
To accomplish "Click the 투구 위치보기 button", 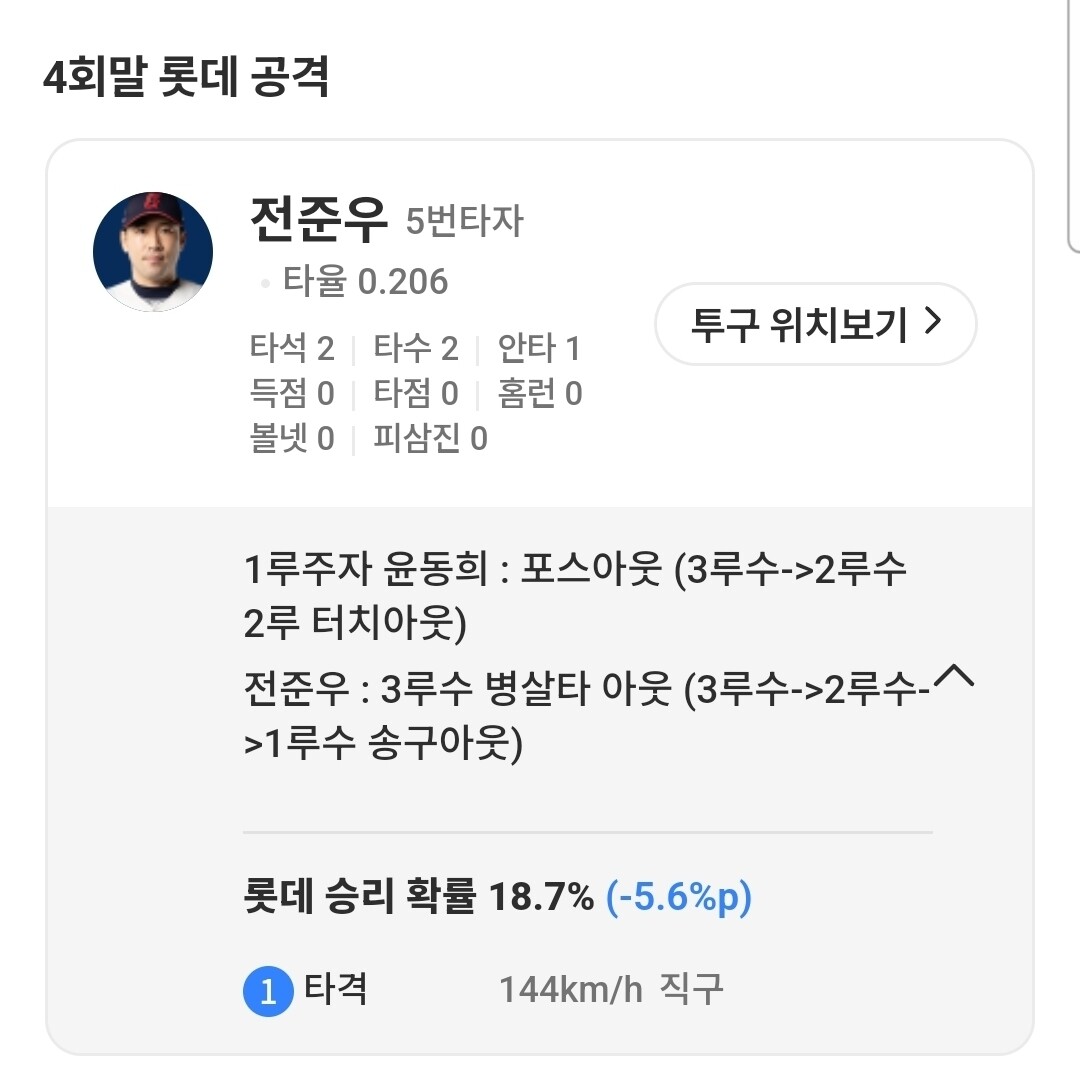I will (x=815, y=324).
